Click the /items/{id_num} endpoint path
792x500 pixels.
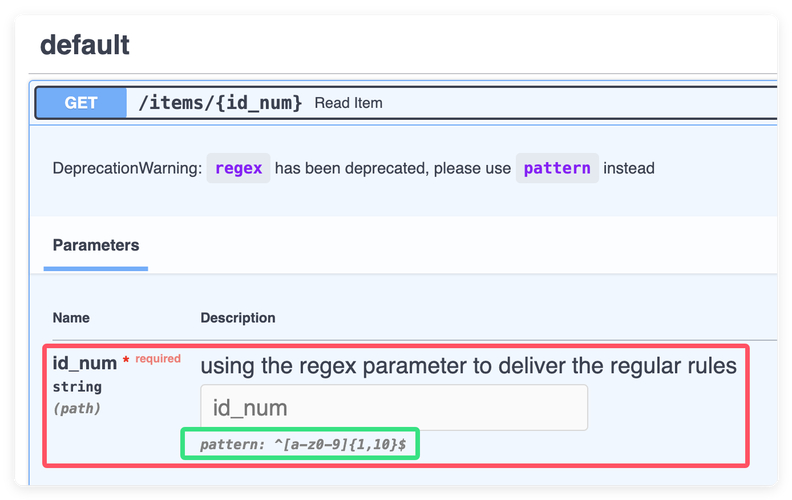[220, 103]
